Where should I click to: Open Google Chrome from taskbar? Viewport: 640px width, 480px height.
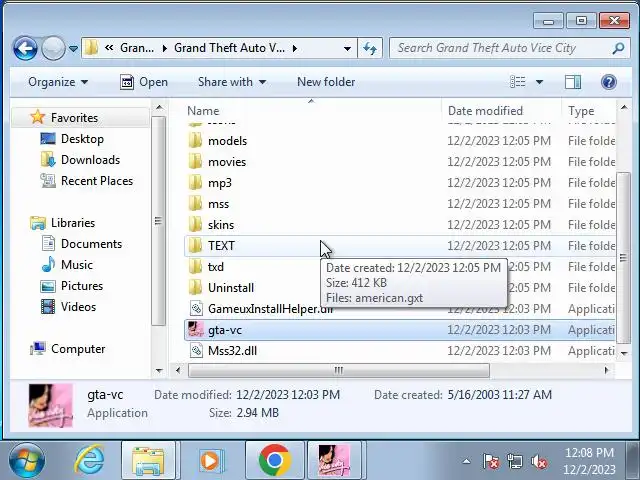(x=275, y=460)
